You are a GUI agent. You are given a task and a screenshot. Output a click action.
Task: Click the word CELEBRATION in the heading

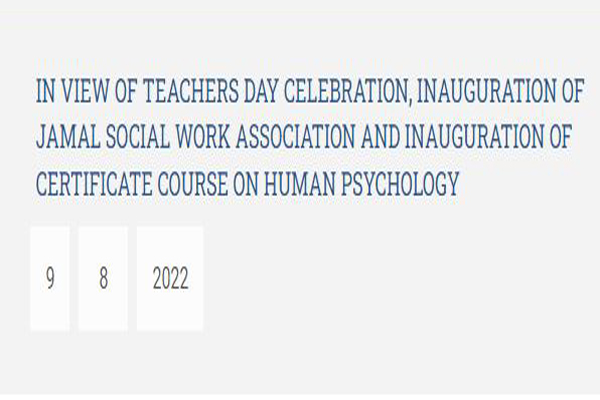[x=347, y=91]
